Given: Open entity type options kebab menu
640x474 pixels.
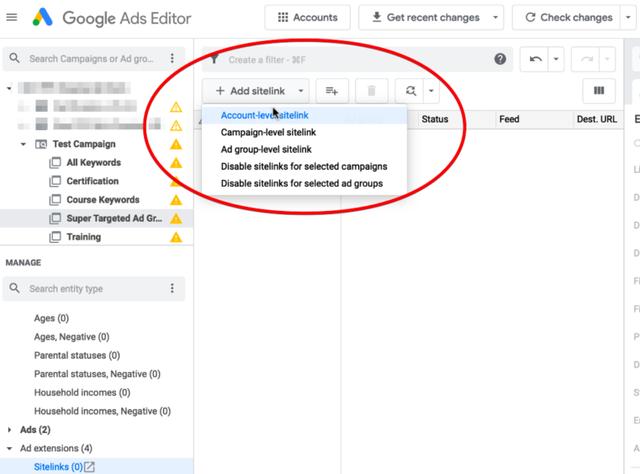Looking at the screenshot, I should [x=172, y=289].
